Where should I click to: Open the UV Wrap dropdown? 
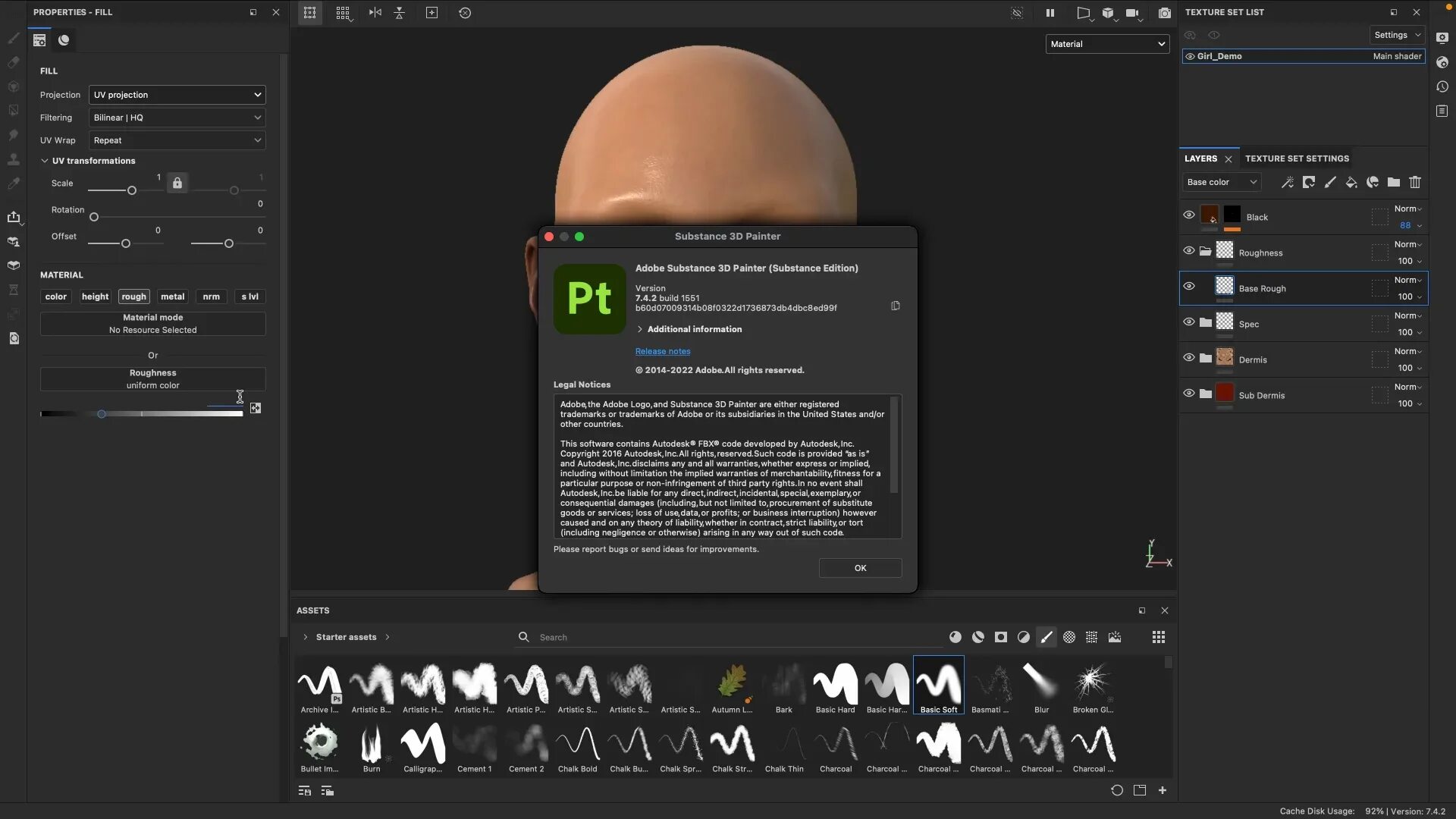coord(177,140)
